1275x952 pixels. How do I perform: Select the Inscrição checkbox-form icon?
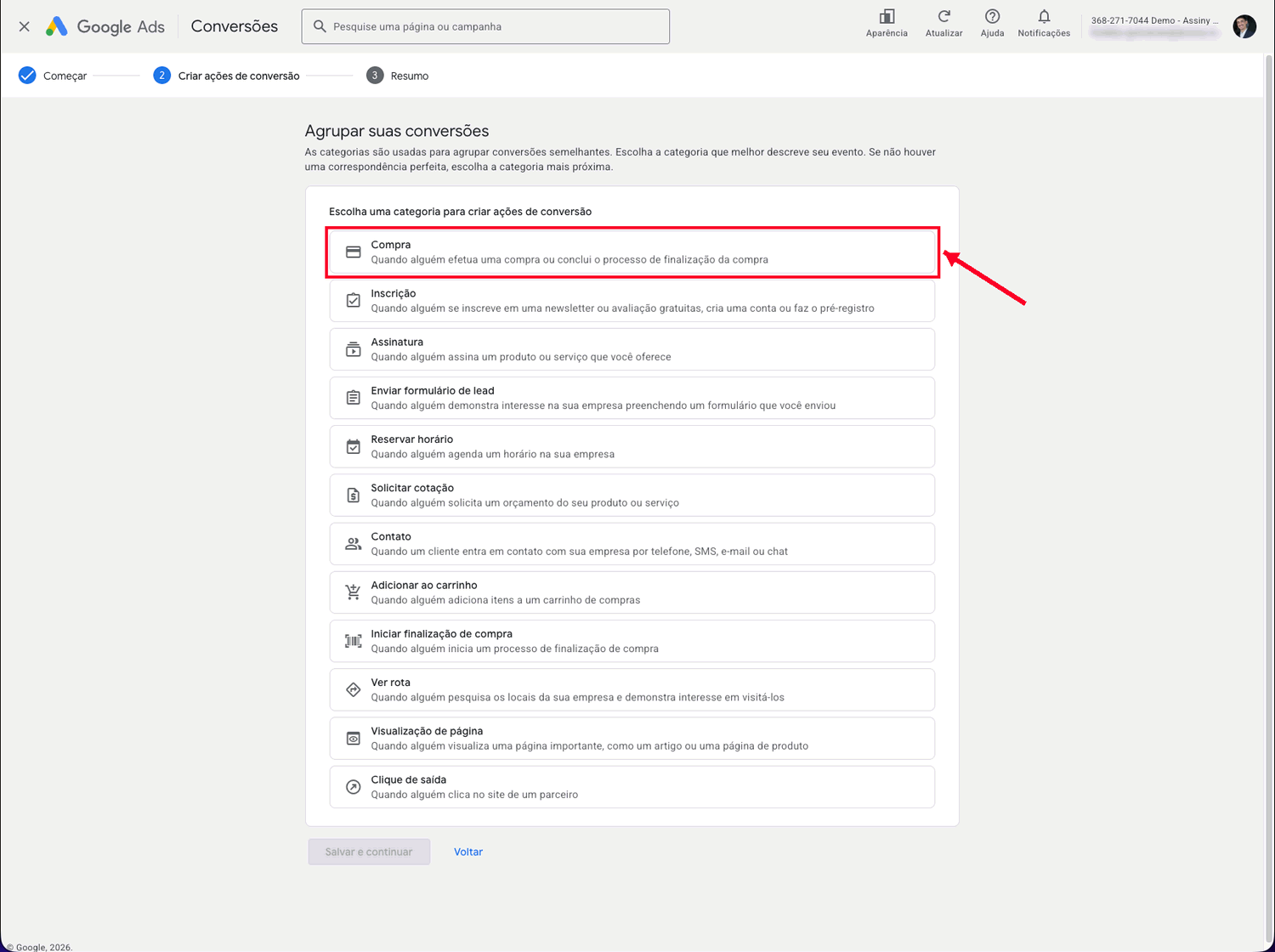(x=354, y=301)
